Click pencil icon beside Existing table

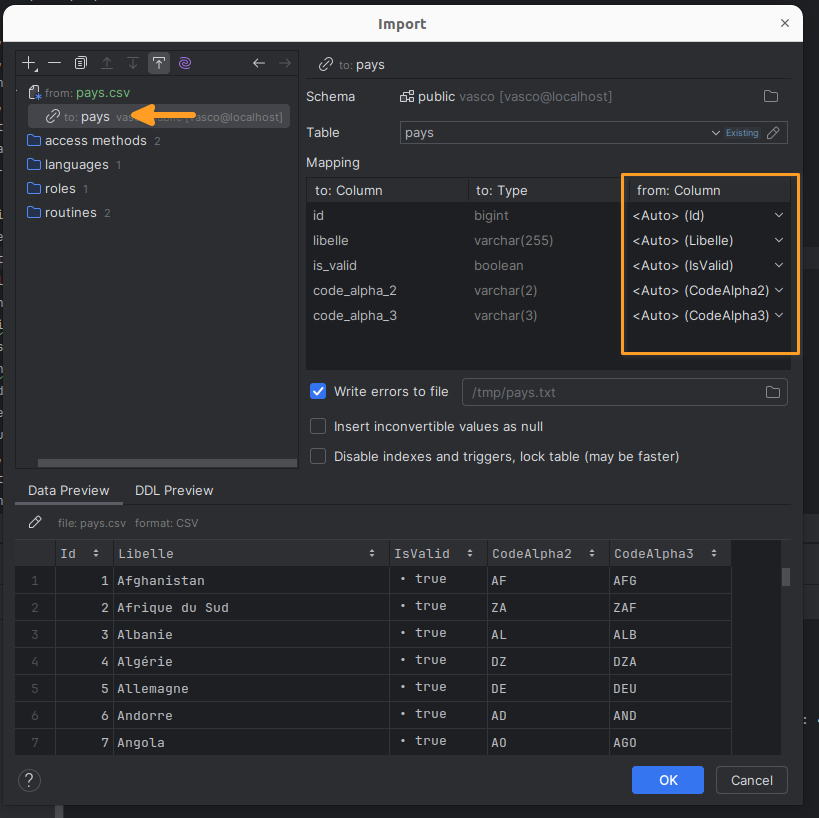(773, 133)
